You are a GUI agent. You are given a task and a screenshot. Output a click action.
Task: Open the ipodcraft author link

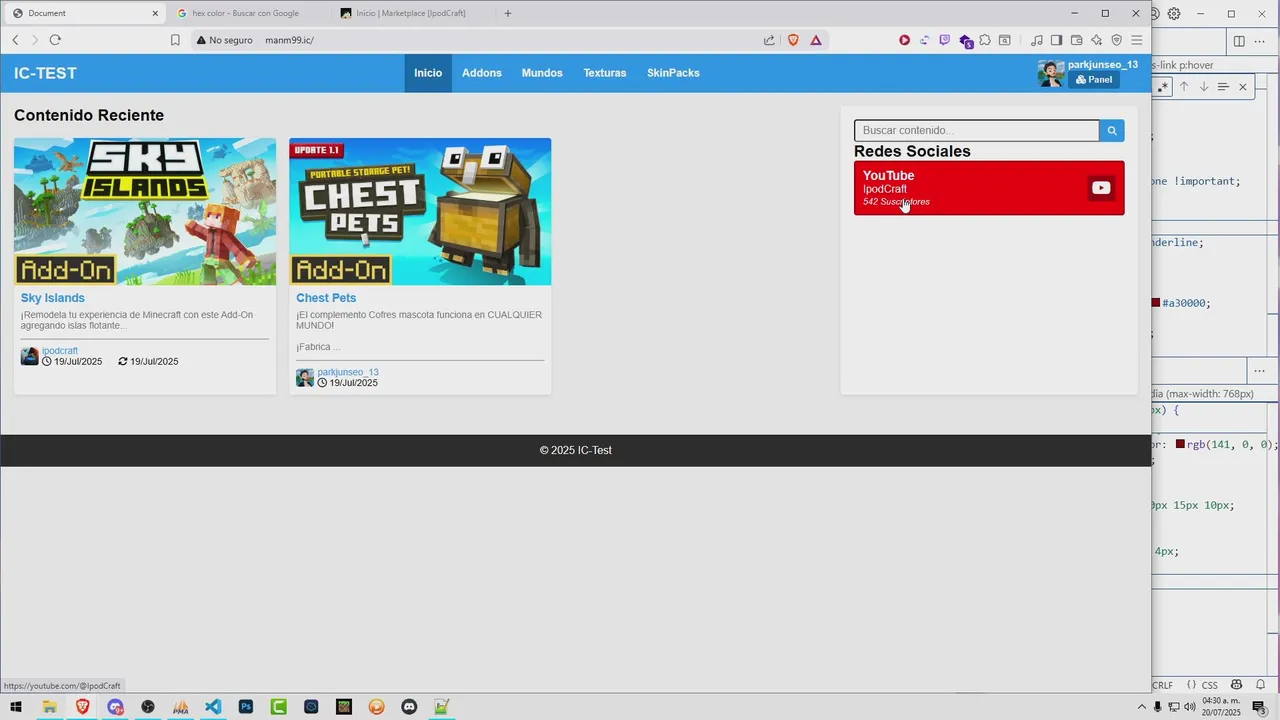pyautogui.click(x=60, y=351)
